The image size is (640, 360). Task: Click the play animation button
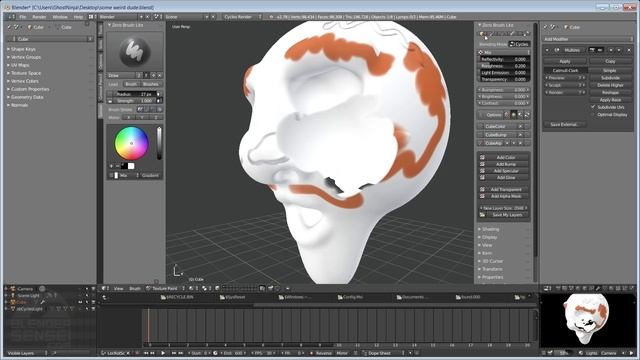tap(163, 353)
